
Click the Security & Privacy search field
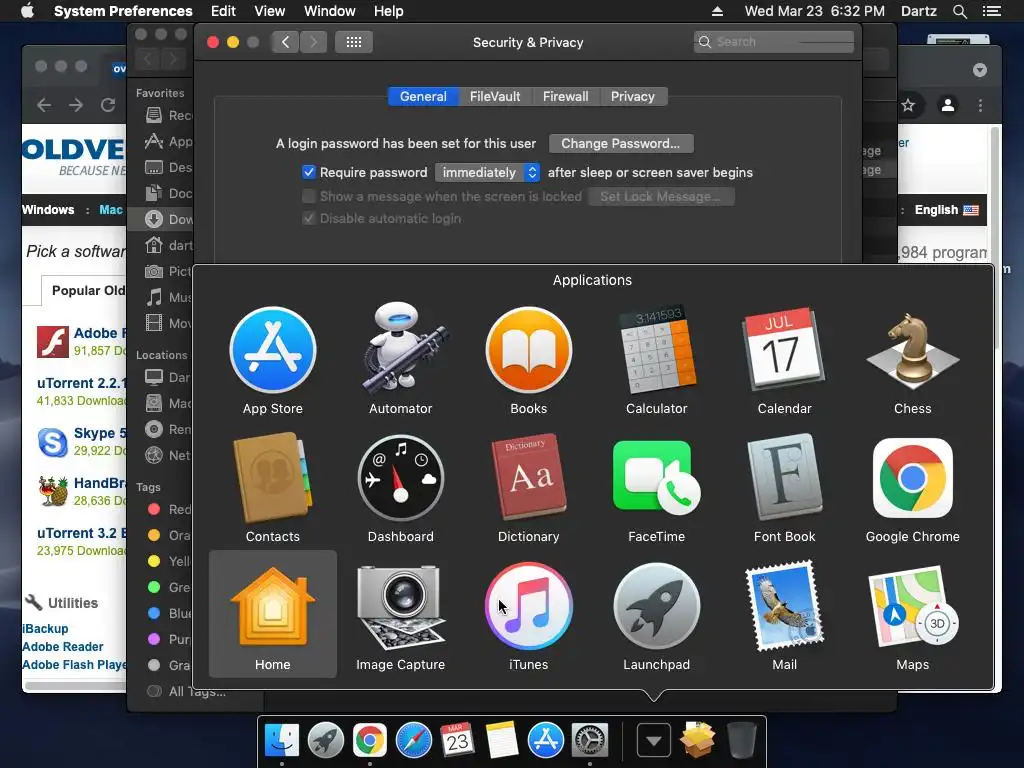pyautogui.click(x=774, y=42)
